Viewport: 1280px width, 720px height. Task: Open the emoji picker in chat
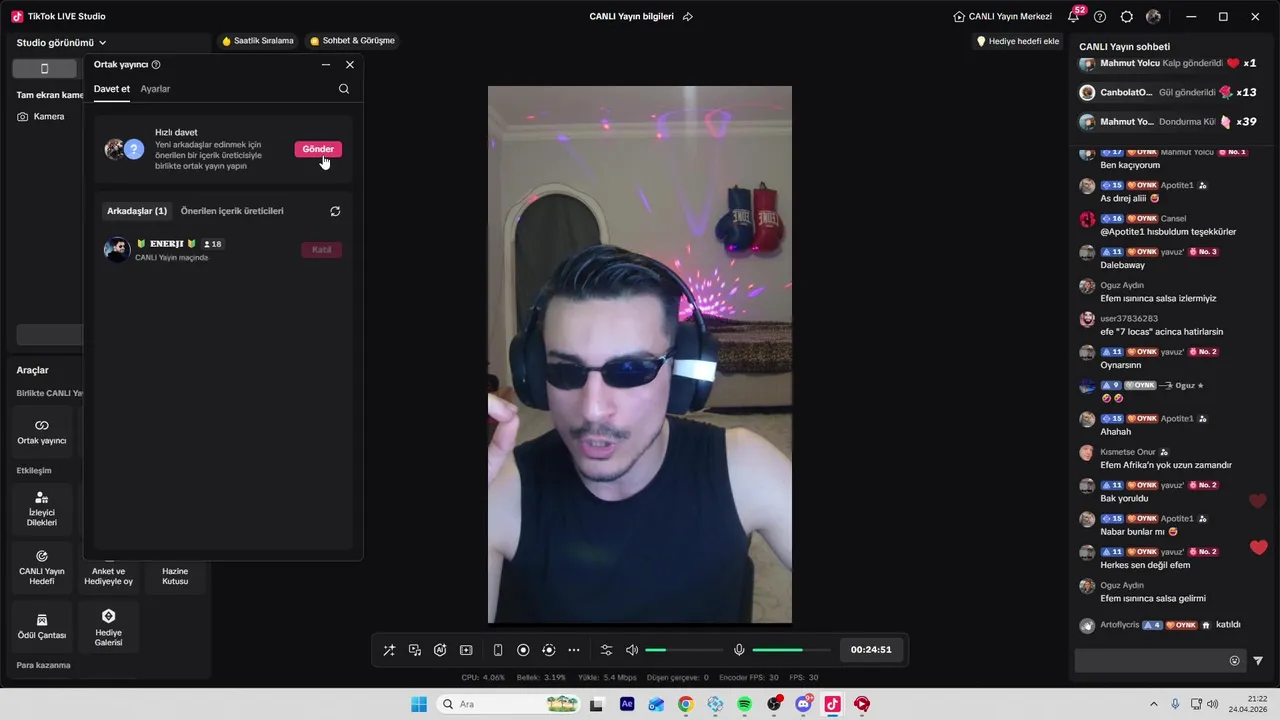click(x=1234, y=660)
